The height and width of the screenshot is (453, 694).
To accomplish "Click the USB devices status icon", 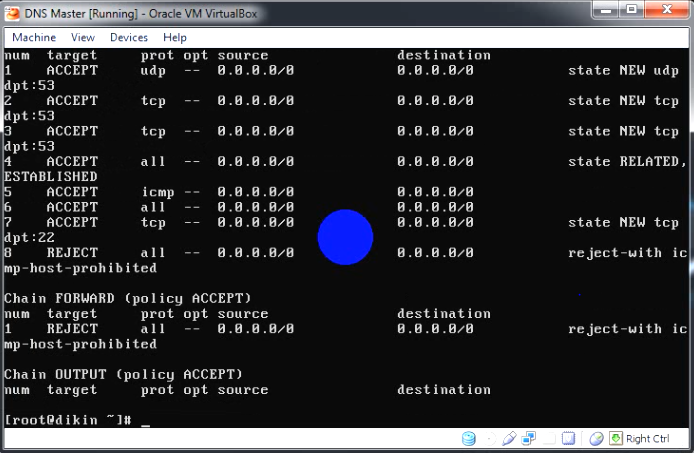I will (x=509, y=438).
